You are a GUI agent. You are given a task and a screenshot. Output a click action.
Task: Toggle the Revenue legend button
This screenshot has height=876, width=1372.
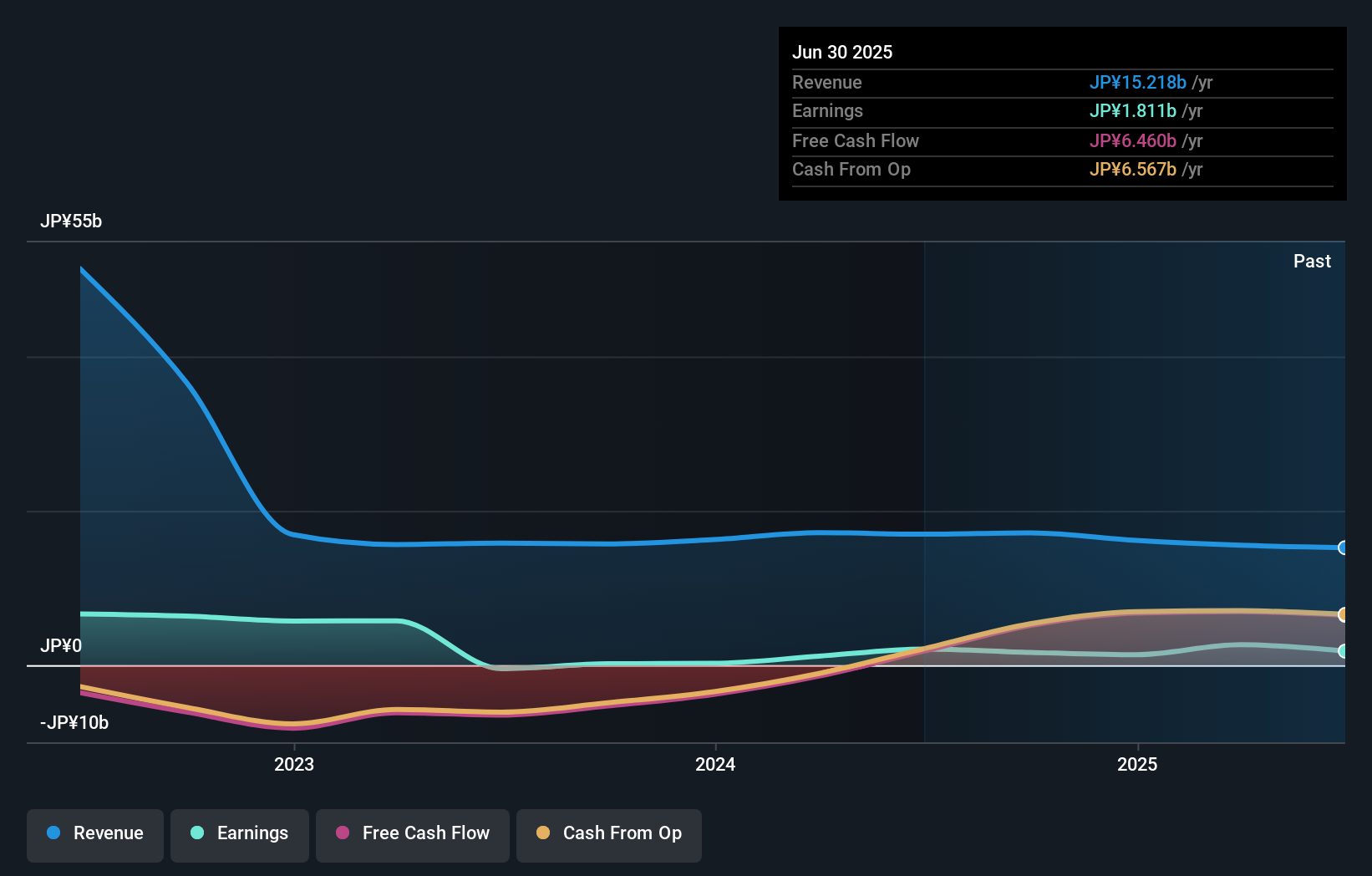coord(95,835)
